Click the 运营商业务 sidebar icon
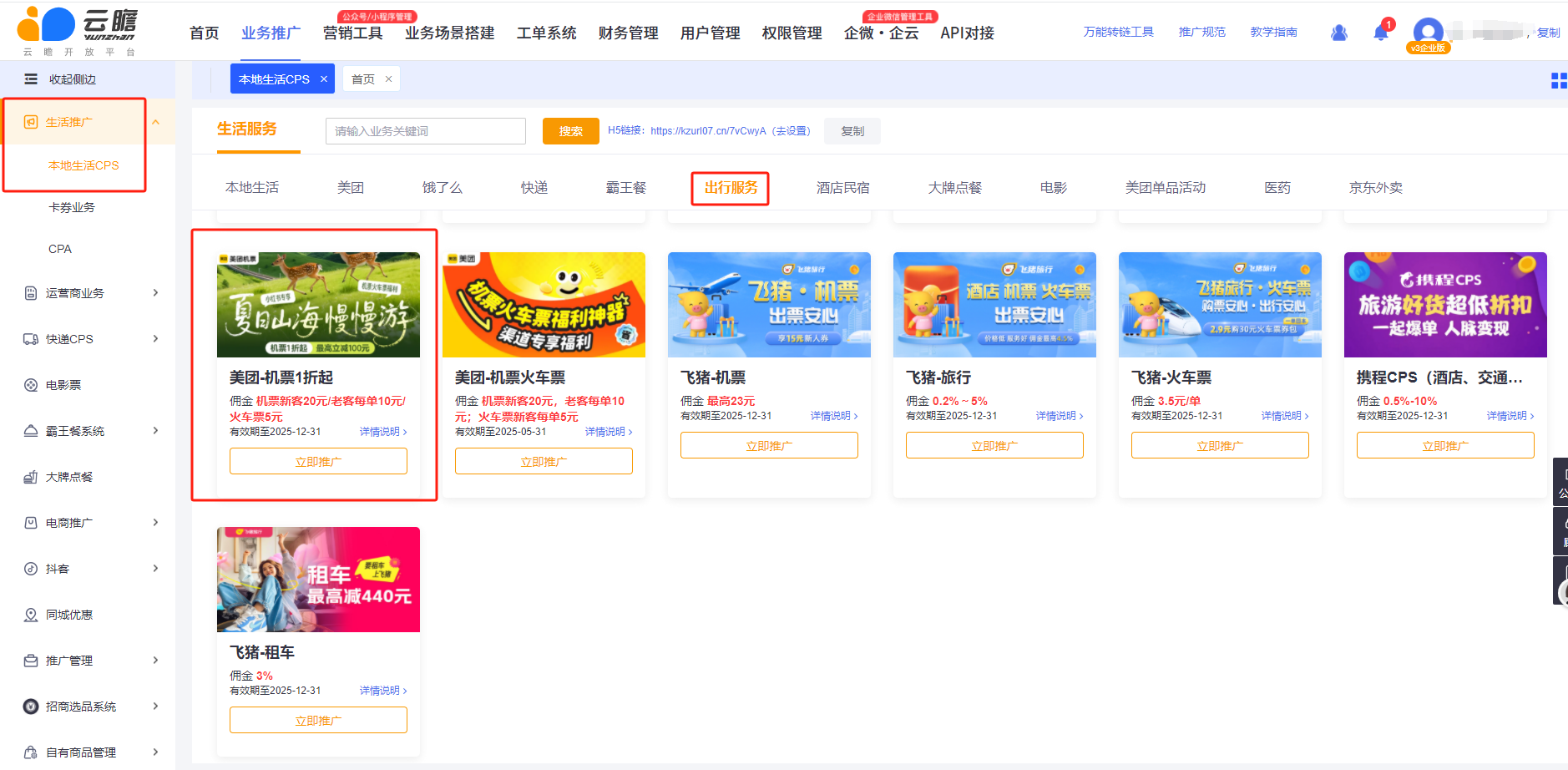1568x770 pixels. coord(31,293)
